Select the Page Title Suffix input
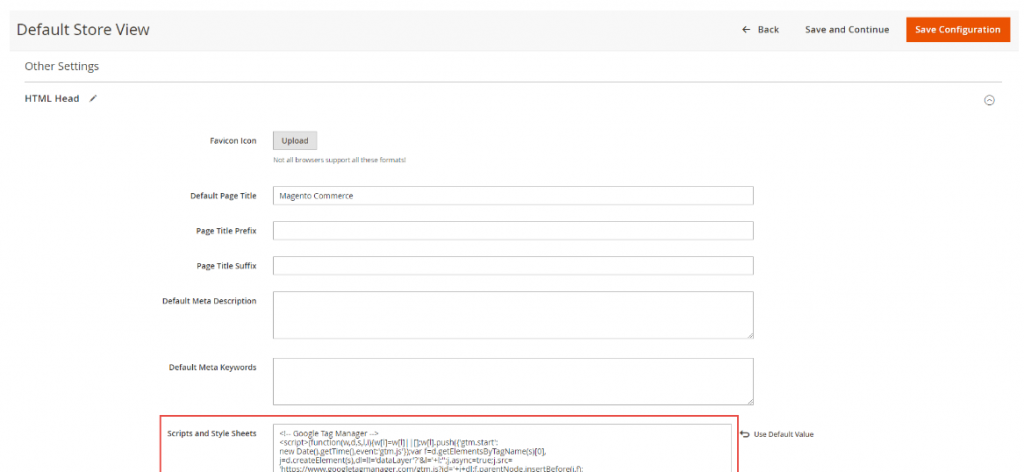 pyautogui.click(x=512, y=266)
